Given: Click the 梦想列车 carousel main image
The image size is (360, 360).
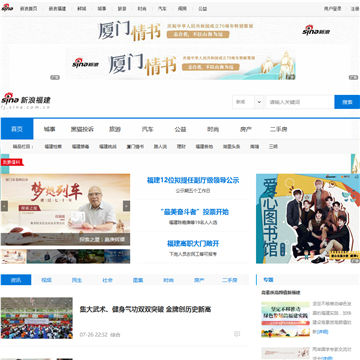Looking at the screenshot, I should click(65, 210).
